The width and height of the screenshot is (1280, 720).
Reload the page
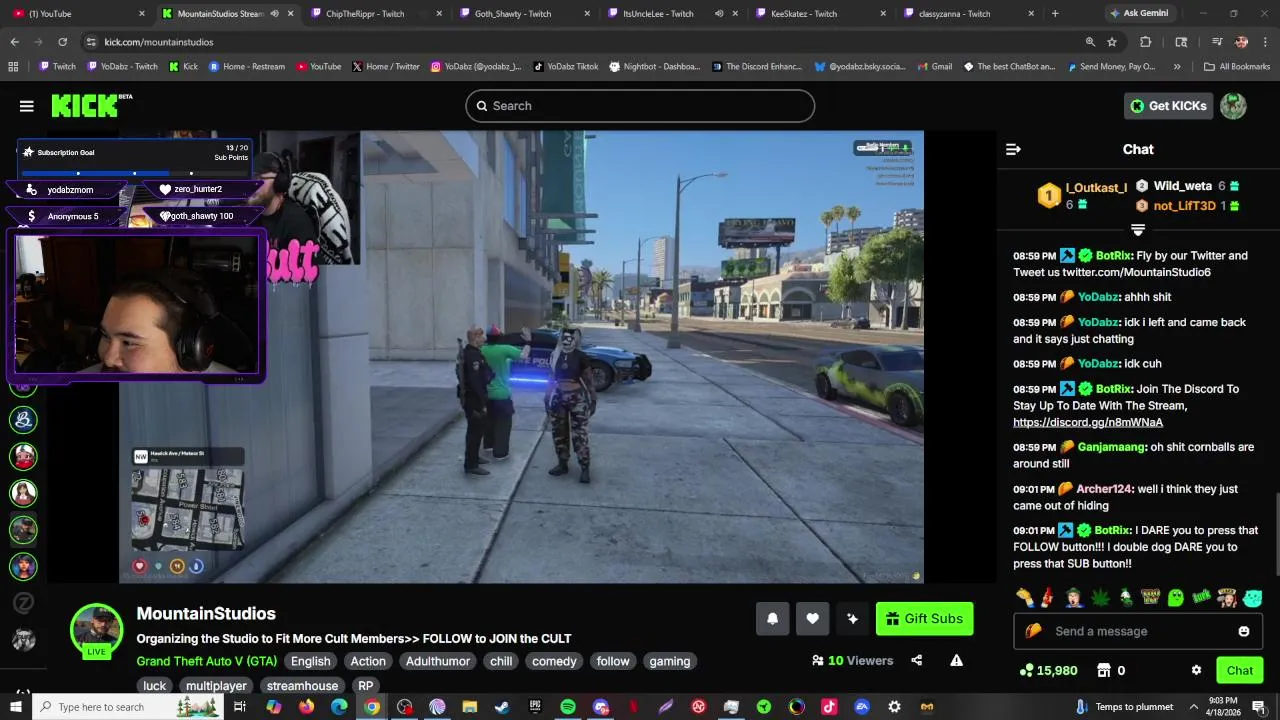(x=62, y=42)
